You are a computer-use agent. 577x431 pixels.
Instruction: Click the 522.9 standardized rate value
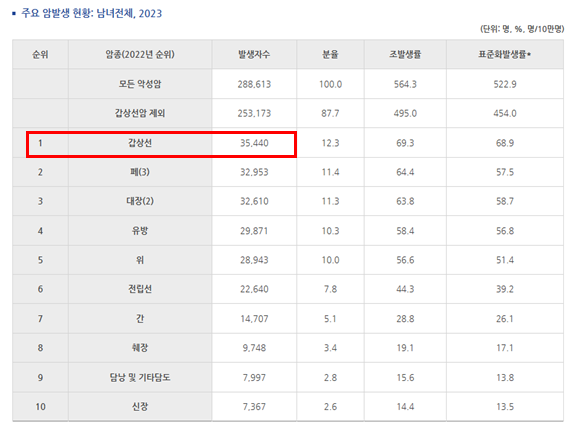coord(505,84)
